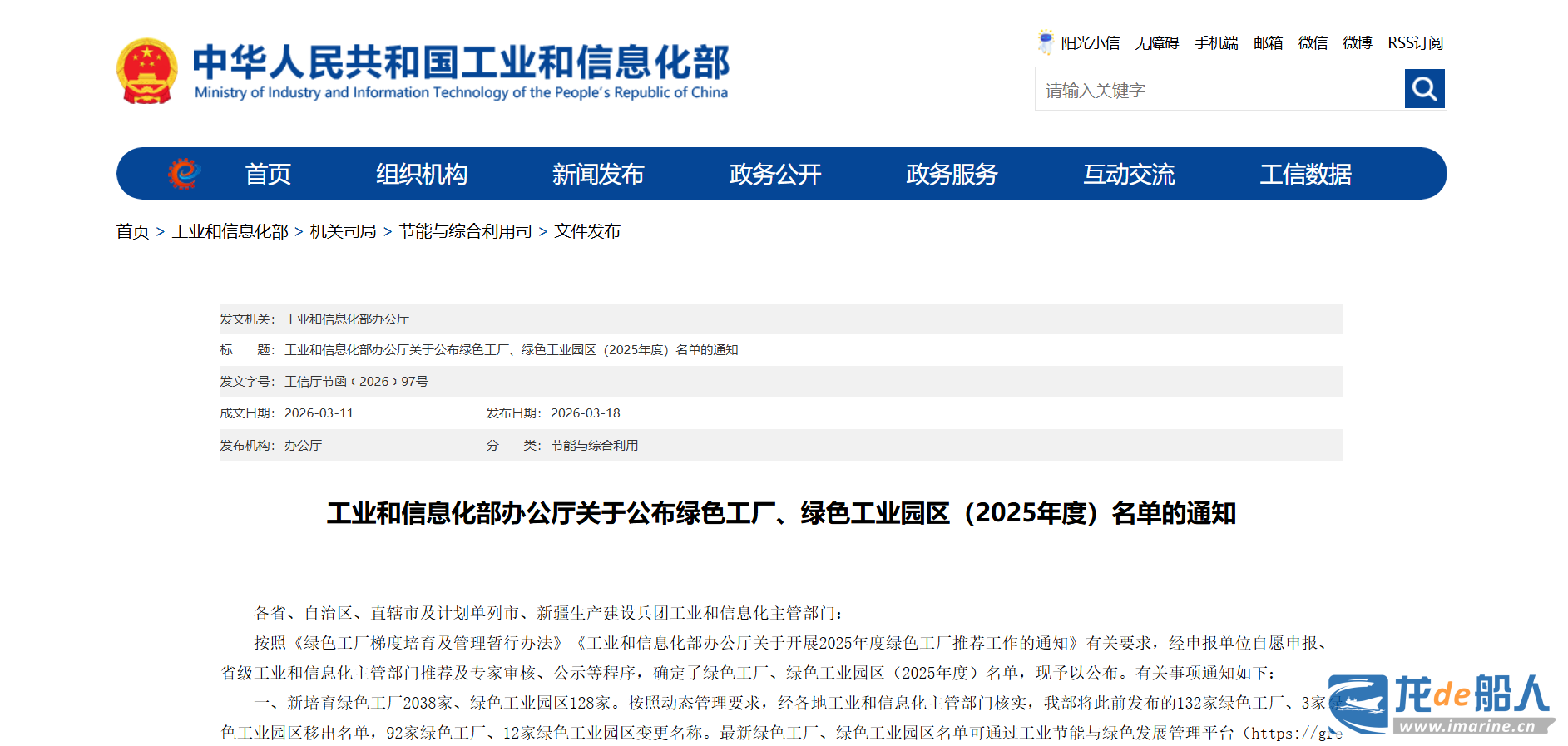Click the national emblem logo
The width and height of the screenshot is (1568, 746).
(x=147, y=72)
